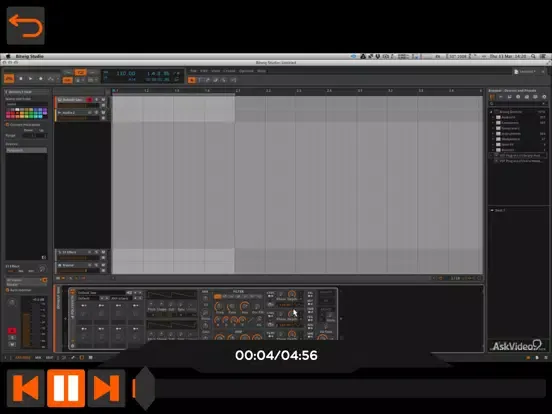Select the Knife tool
552x414 pixels.
[224, 80]
